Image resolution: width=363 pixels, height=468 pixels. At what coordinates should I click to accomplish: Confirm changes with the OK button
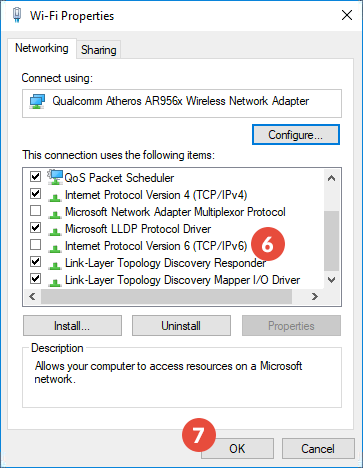coord(237,449)
